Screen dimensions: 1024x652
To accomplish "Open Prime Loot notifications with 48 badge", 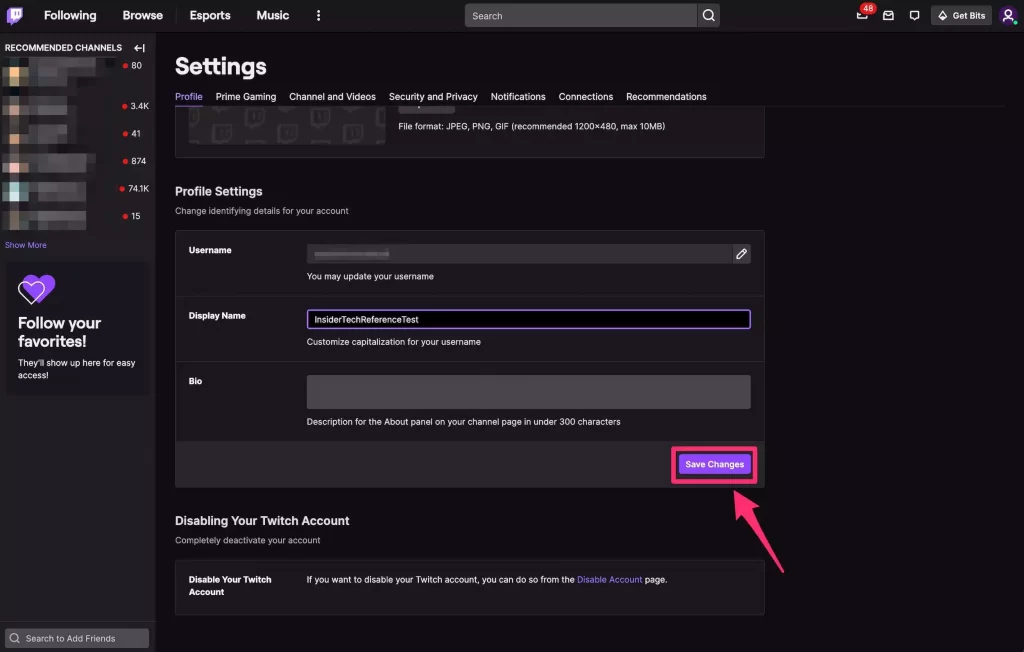I will [x=862, y=15].
